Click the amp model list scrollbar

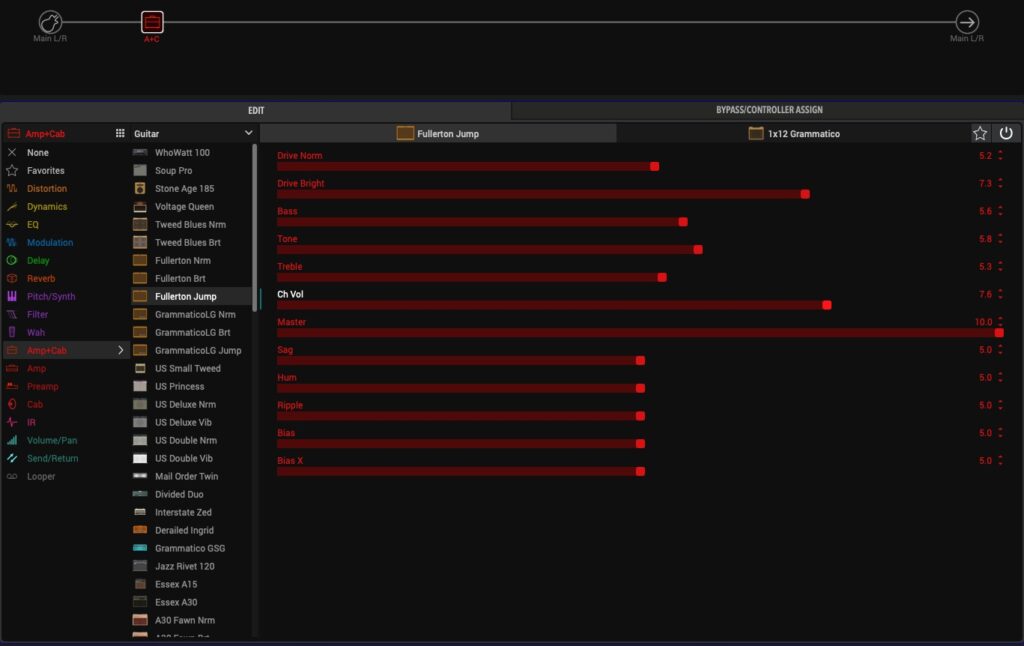(255, 230)
